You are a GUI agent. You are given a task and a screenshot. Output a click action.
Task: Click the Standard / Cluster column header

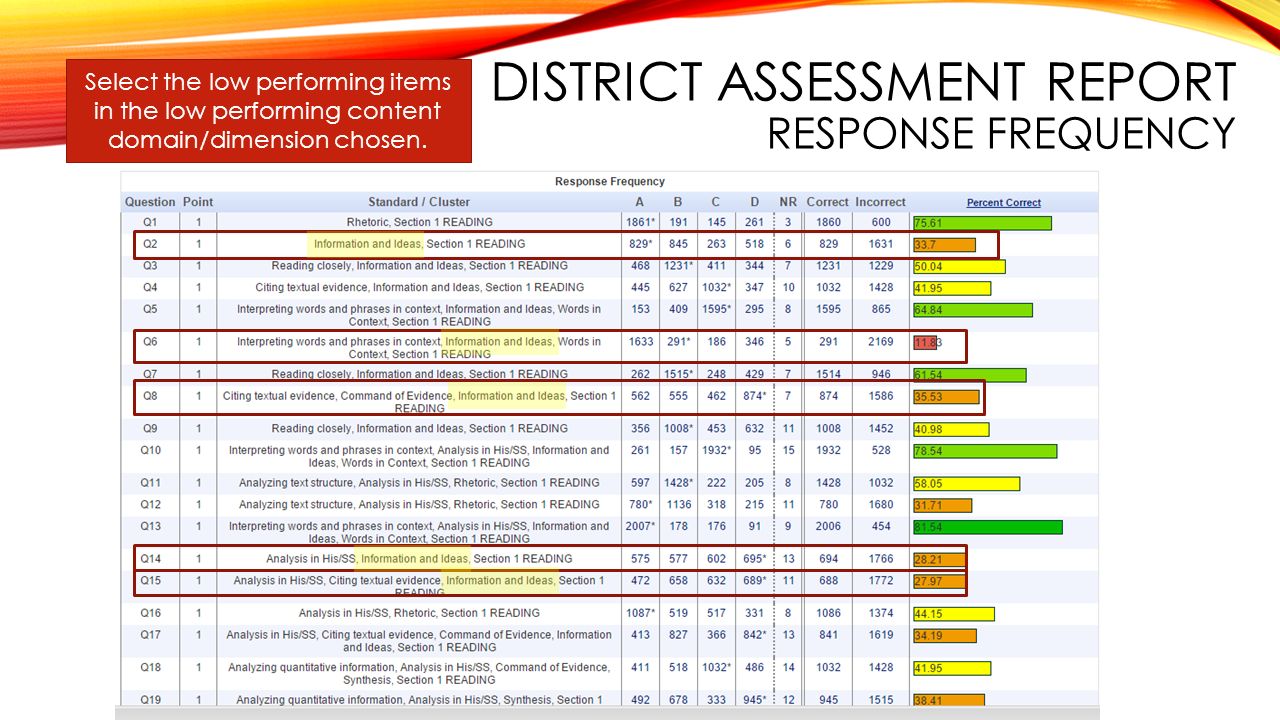(419, 202)
